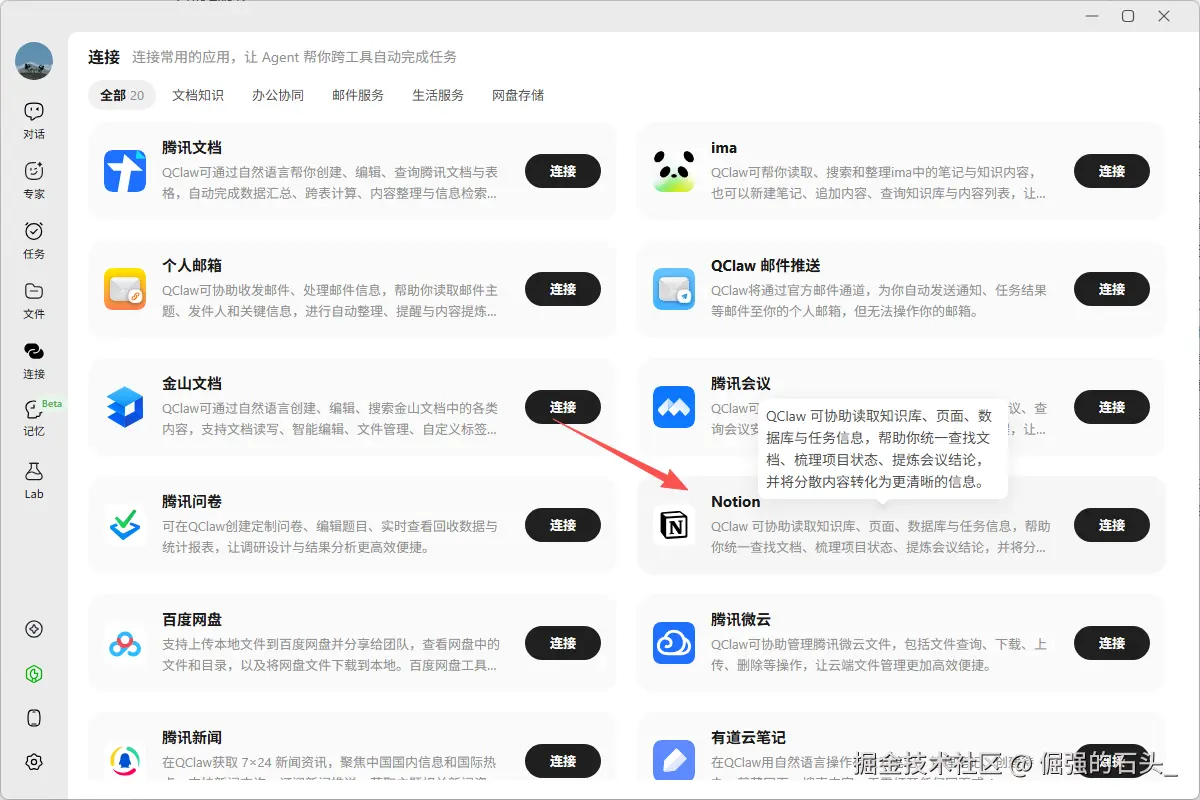Screen dimensions: 1200x800
Task: Open settings via the gear icon
Action: coord(34,762)
